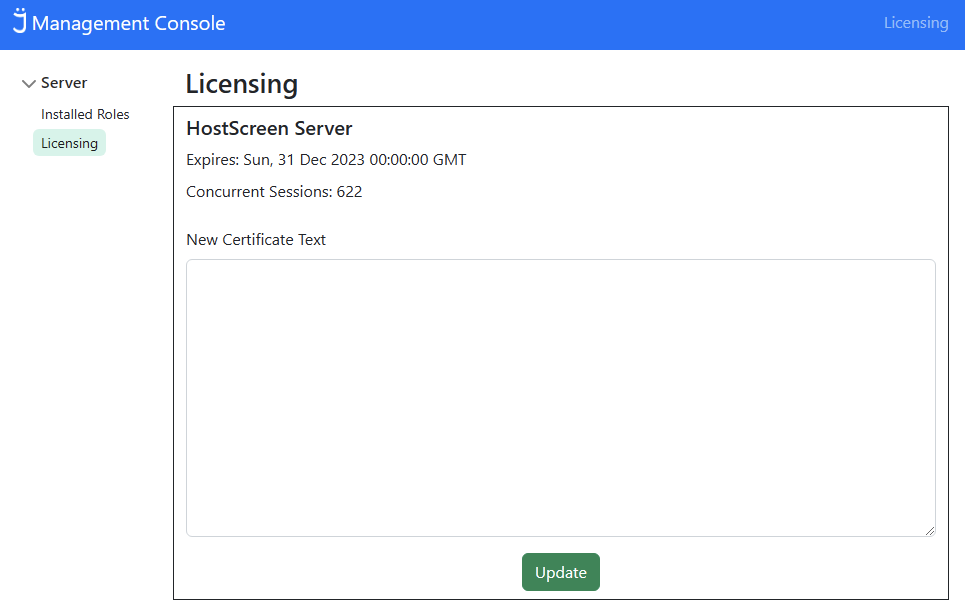Viewport: 965px width, 615px height.
Task: Open the Management Console home via the brand text
Action: 130,22
